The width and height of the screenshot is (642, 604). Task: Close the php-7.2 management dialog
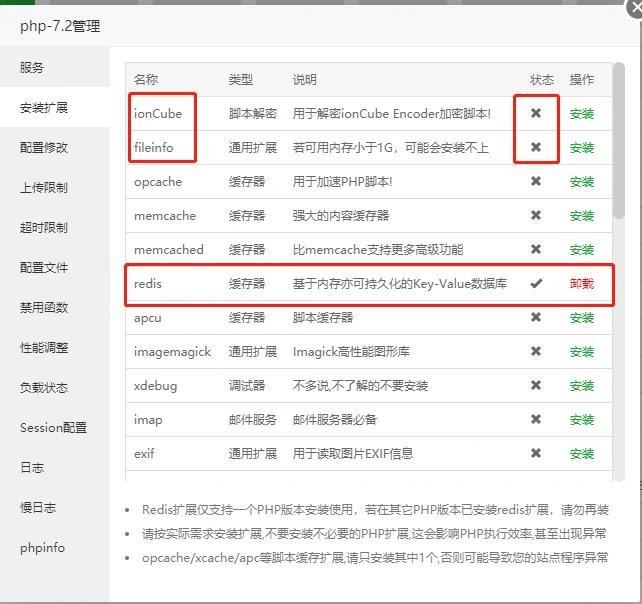[x=632, y=6]
